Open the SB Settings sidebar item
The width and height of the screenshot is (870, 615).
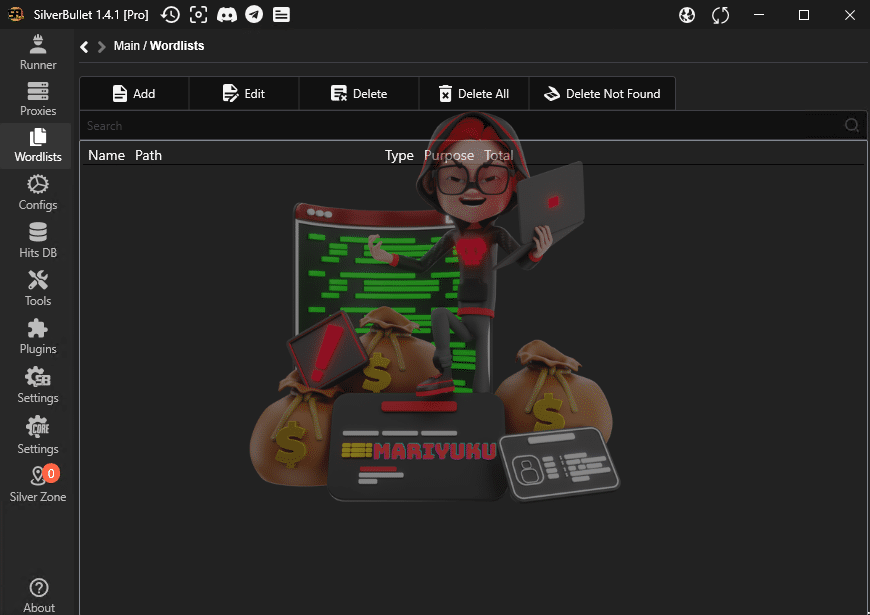[38, 384]
